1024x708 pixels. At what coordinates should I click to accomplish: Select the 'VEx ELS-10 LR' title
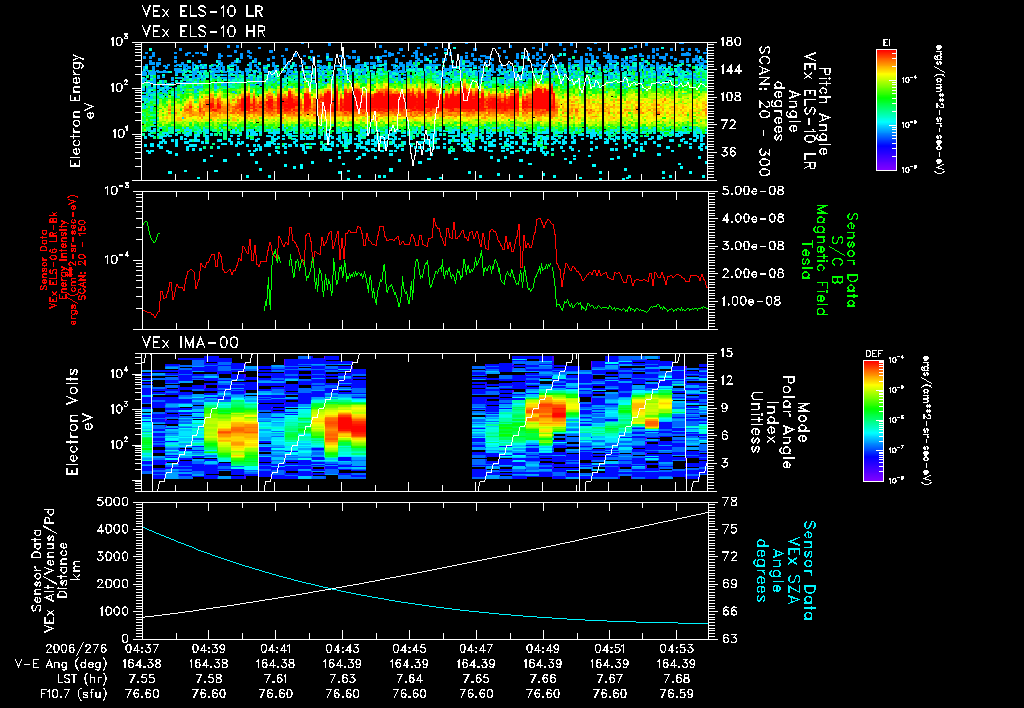202,11
